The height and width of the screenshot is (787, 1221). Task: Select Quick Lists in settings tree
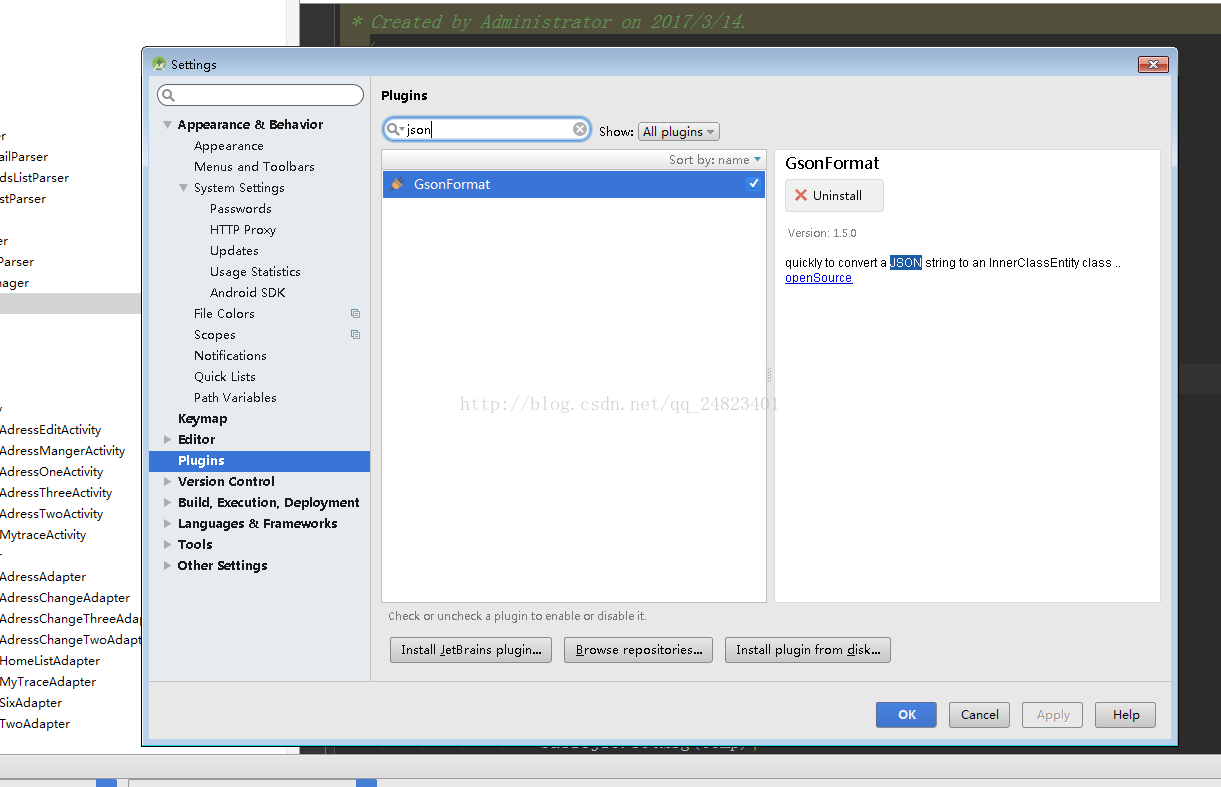click(225, 377)
